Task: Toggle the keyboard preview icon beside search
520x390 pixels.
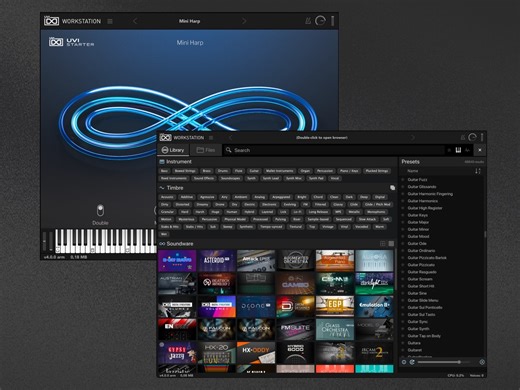Action: [458, 150]
